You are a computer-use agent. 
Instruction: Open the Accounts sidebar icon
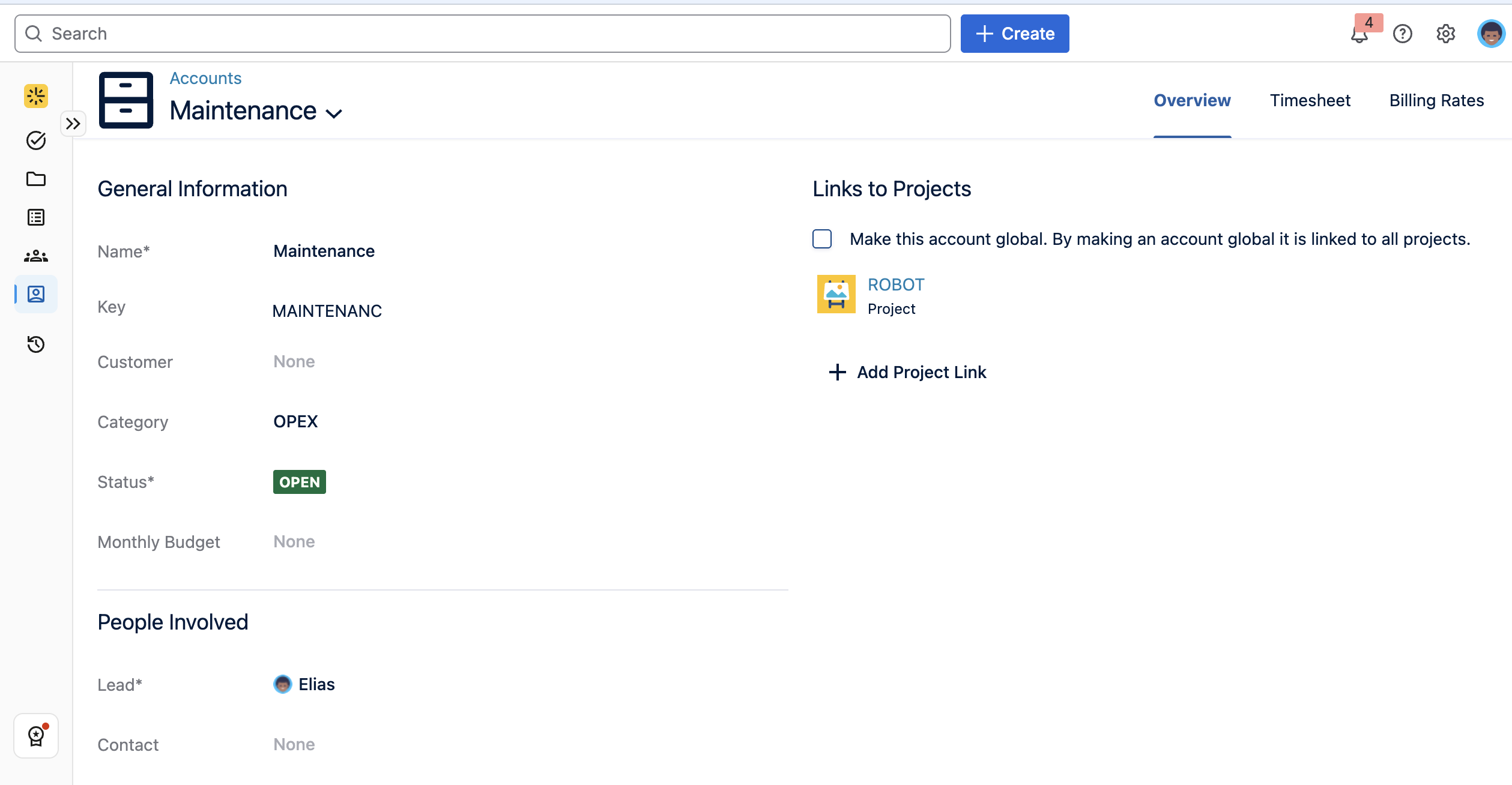point(36,294)
